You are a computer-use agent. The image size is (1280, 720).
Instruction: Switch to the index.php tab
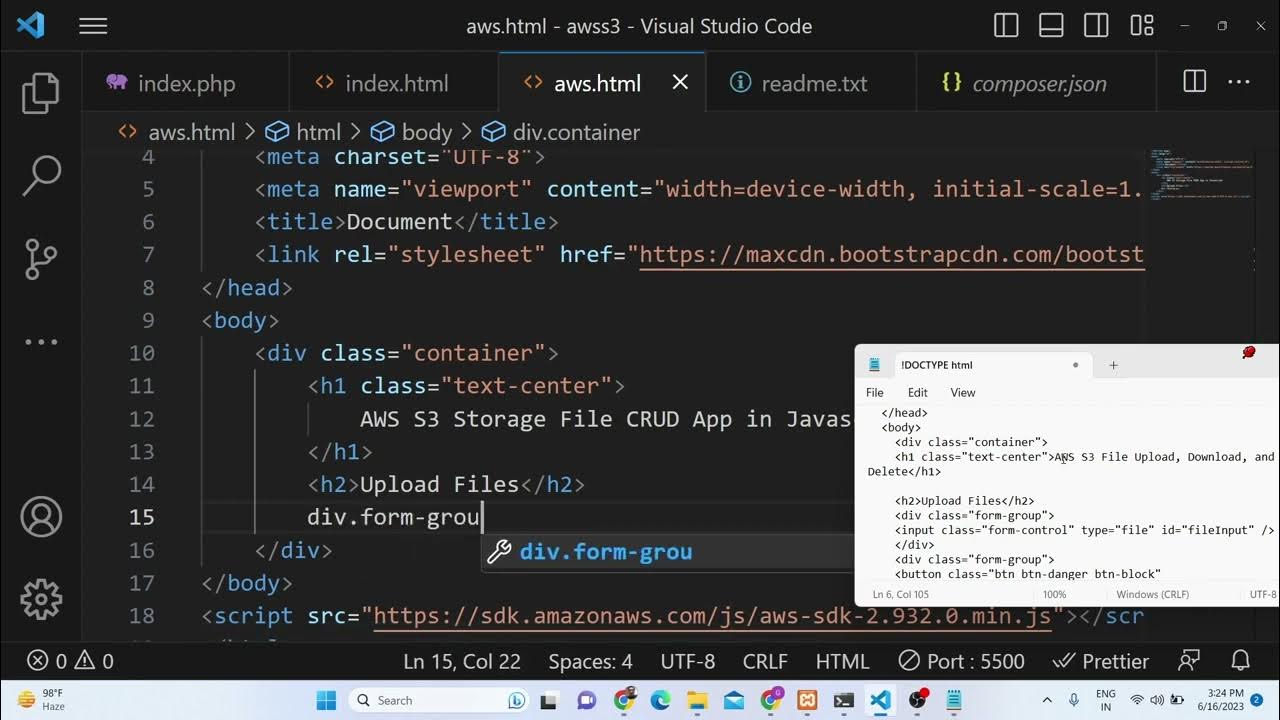pos(185,83)
